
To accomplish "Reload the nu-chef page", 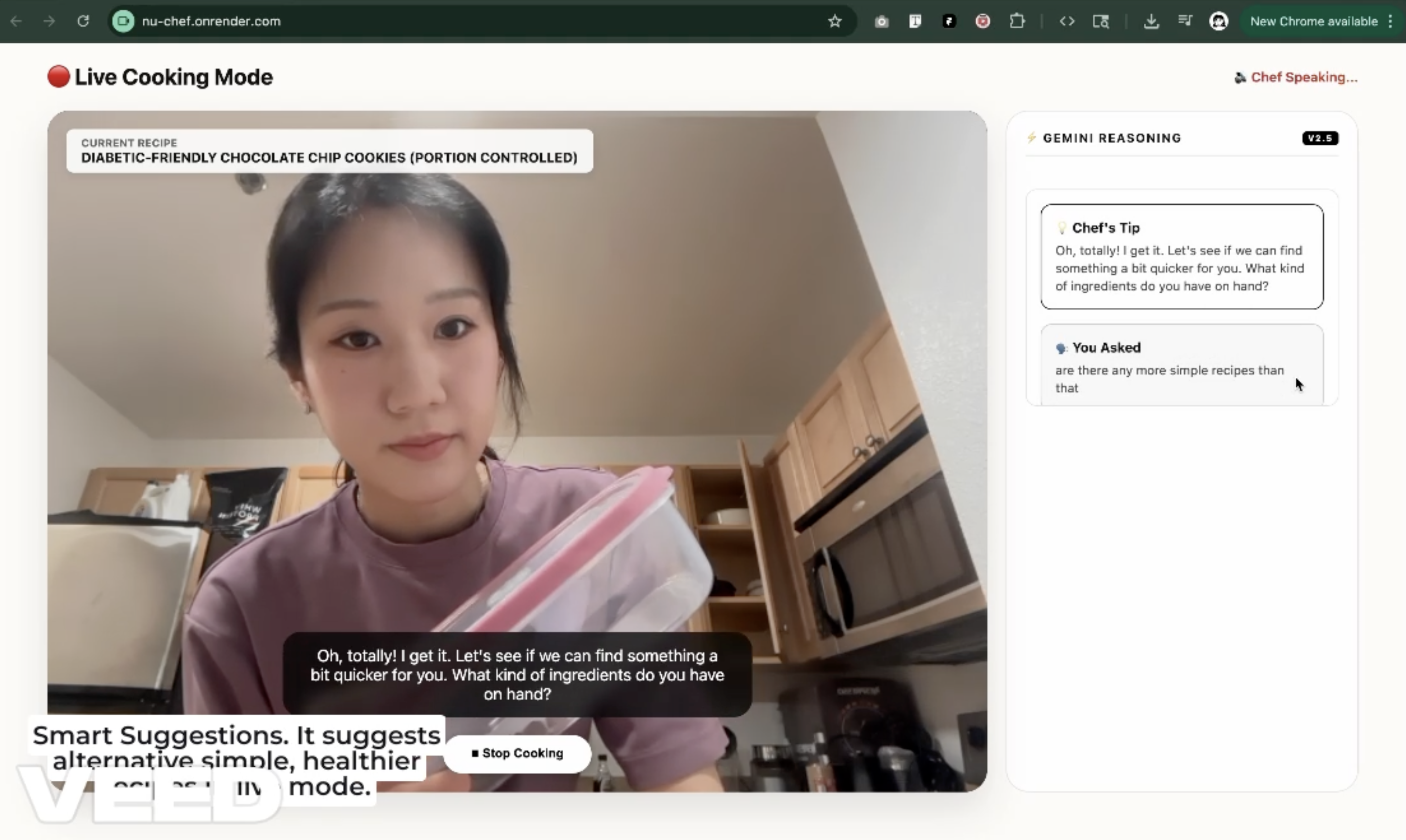I will click(83, 21).
